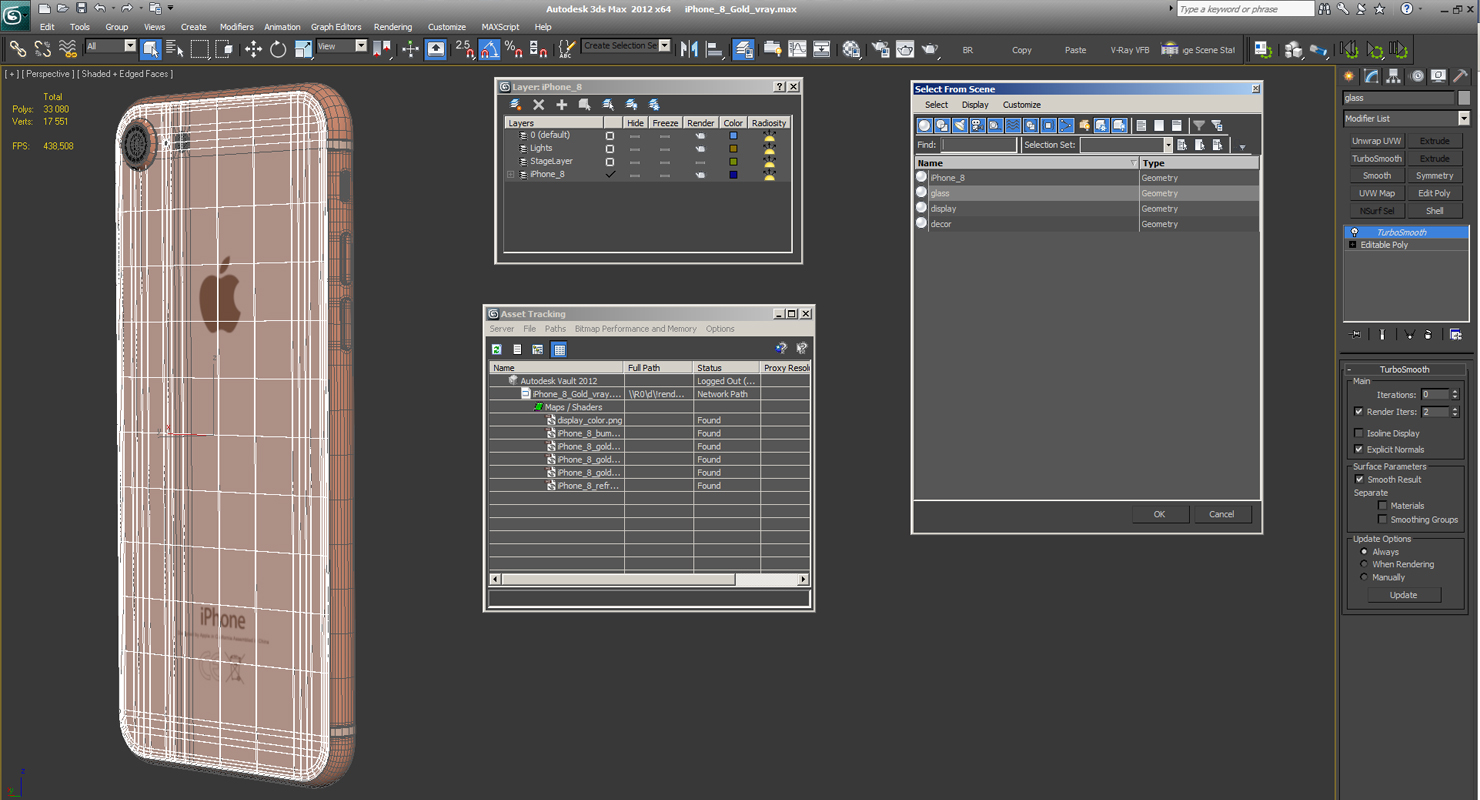Select the Unlink Selection tool

(43, 48)
